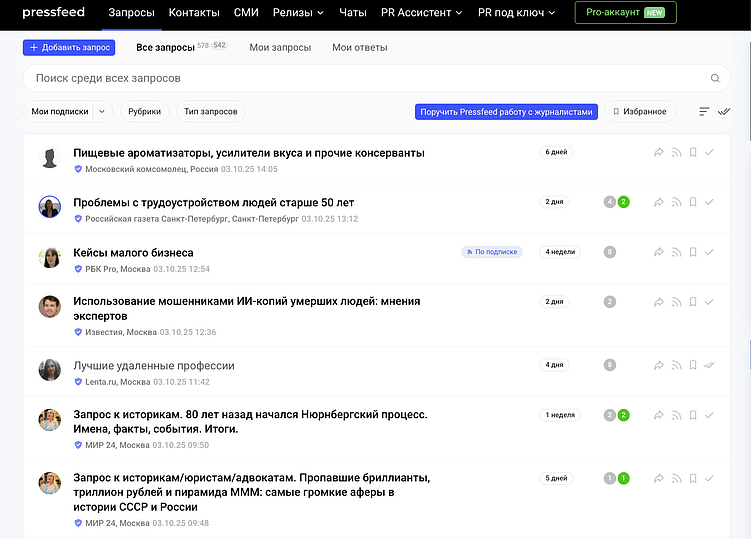Open the 'Релизы' dropdown menu
Image resolution: width=751 pixels, height=539 pixels.
(299, 13)
